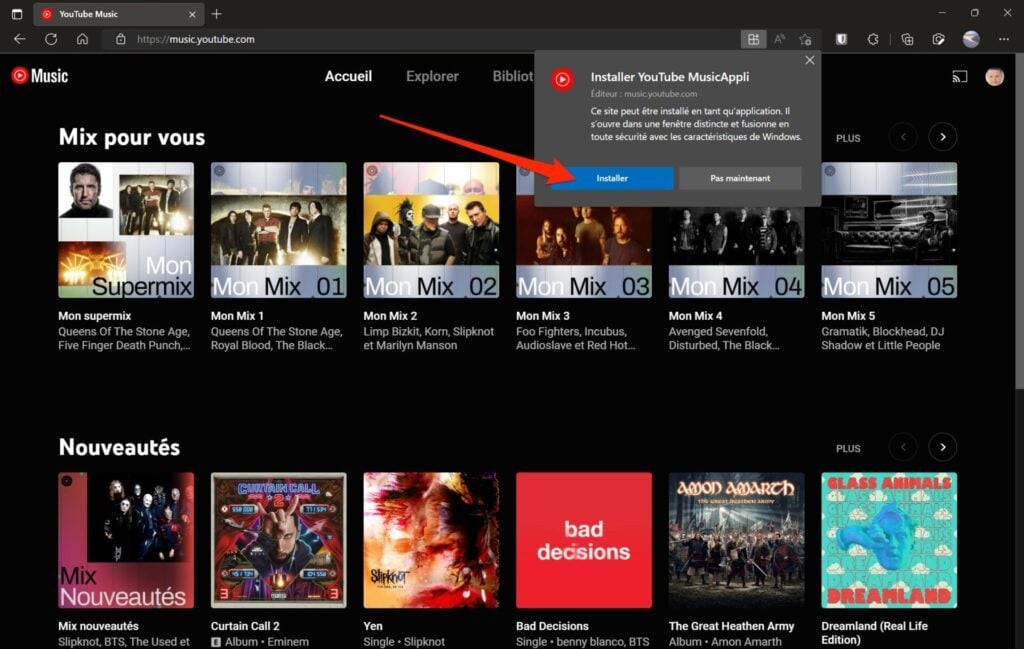Click the Mon Mix 1 title
This screenshot has height=649, width=1024.
tap(237, 316)
